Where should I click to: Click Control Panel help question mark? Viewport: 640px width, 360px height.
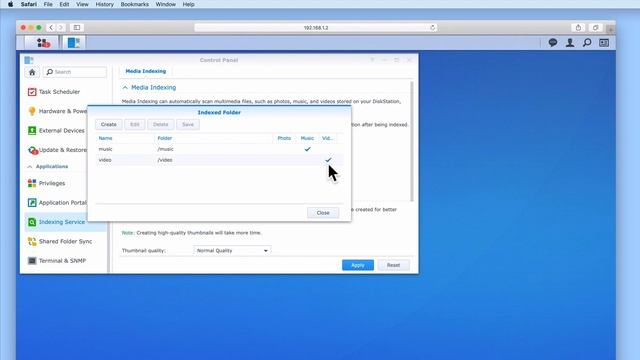(x=372, y=60)
